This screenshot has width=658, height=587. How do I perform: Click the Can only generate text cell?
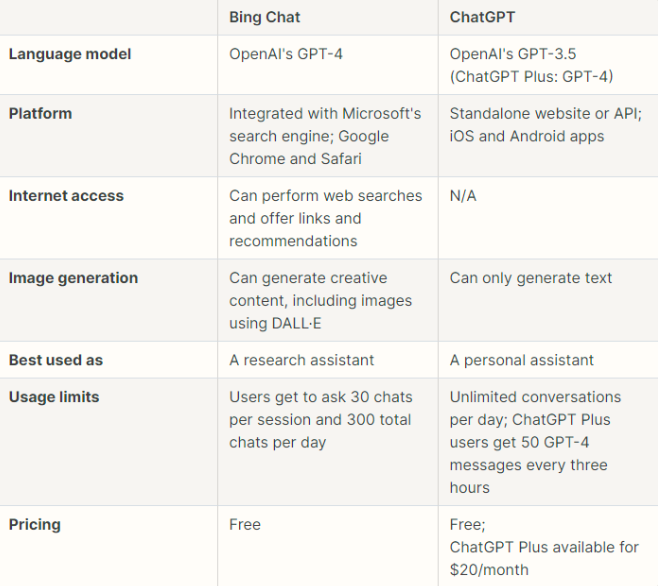pos(531,278)
